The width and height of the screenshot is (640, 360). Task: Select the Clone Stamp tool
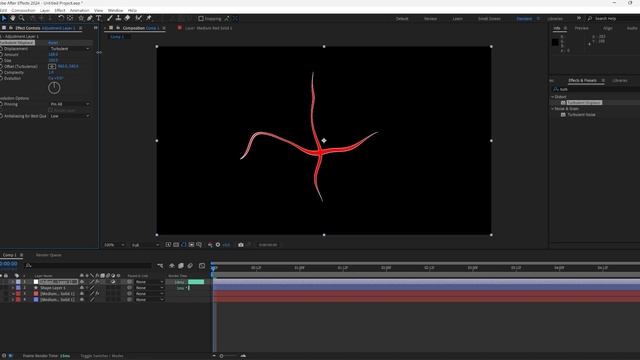[x=118, y=18]
